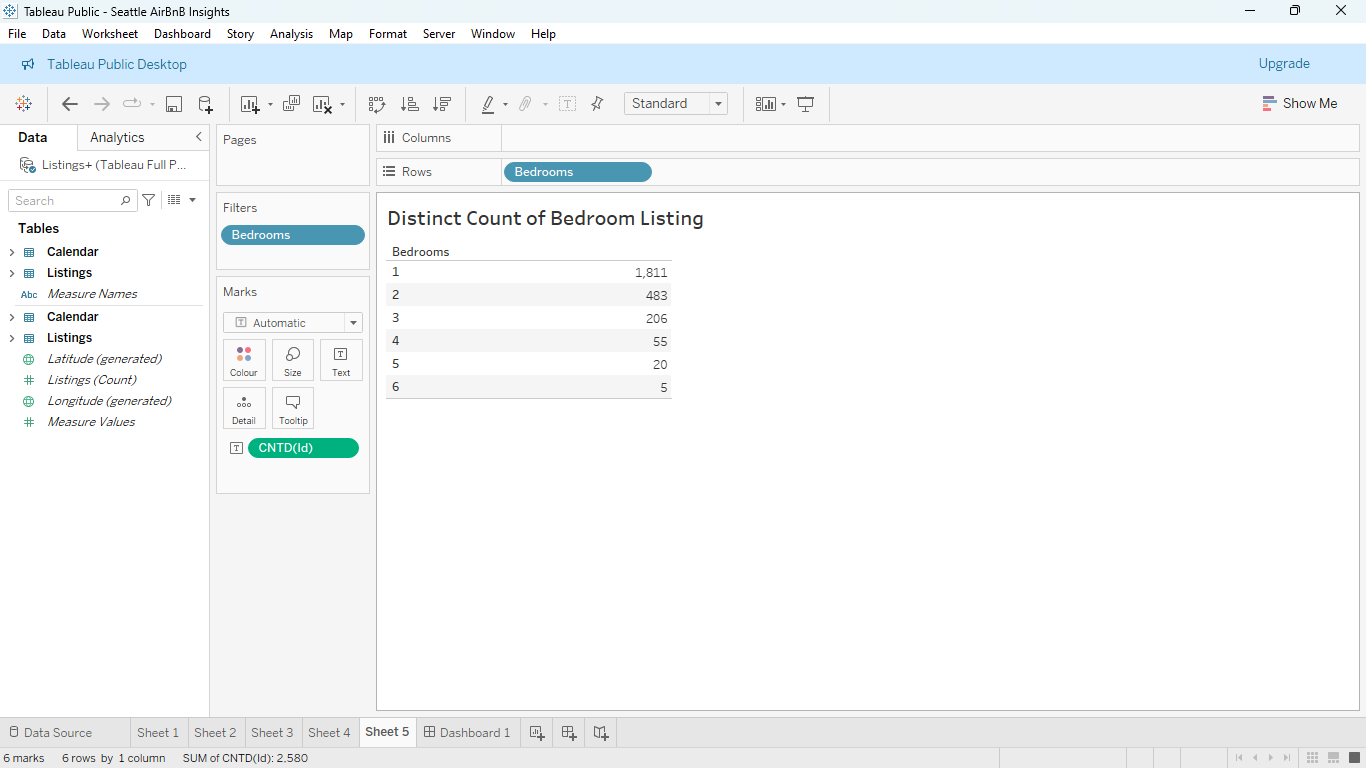This screenshot has width=1366, height=768.
Task: Expand the second Calendar table
Action: pos(12,317)
